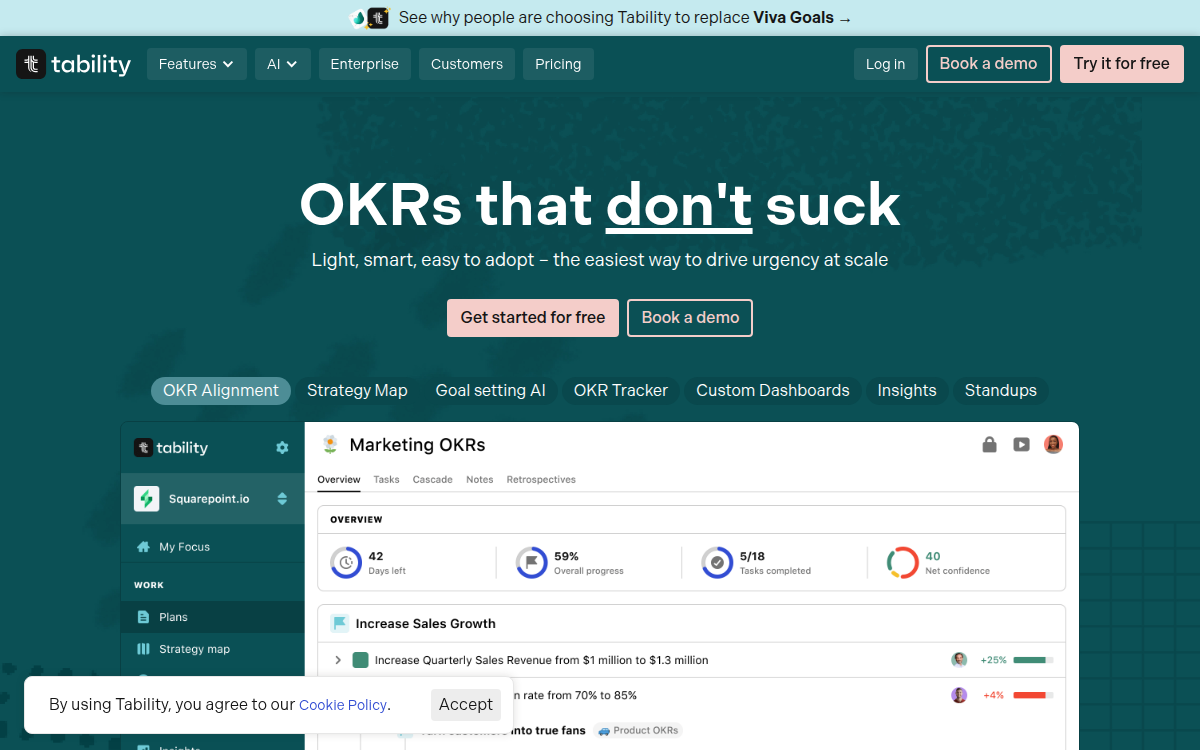Open the Cascade tab in Marketing OKRs
1200x750 pixels.
(433, 480)
